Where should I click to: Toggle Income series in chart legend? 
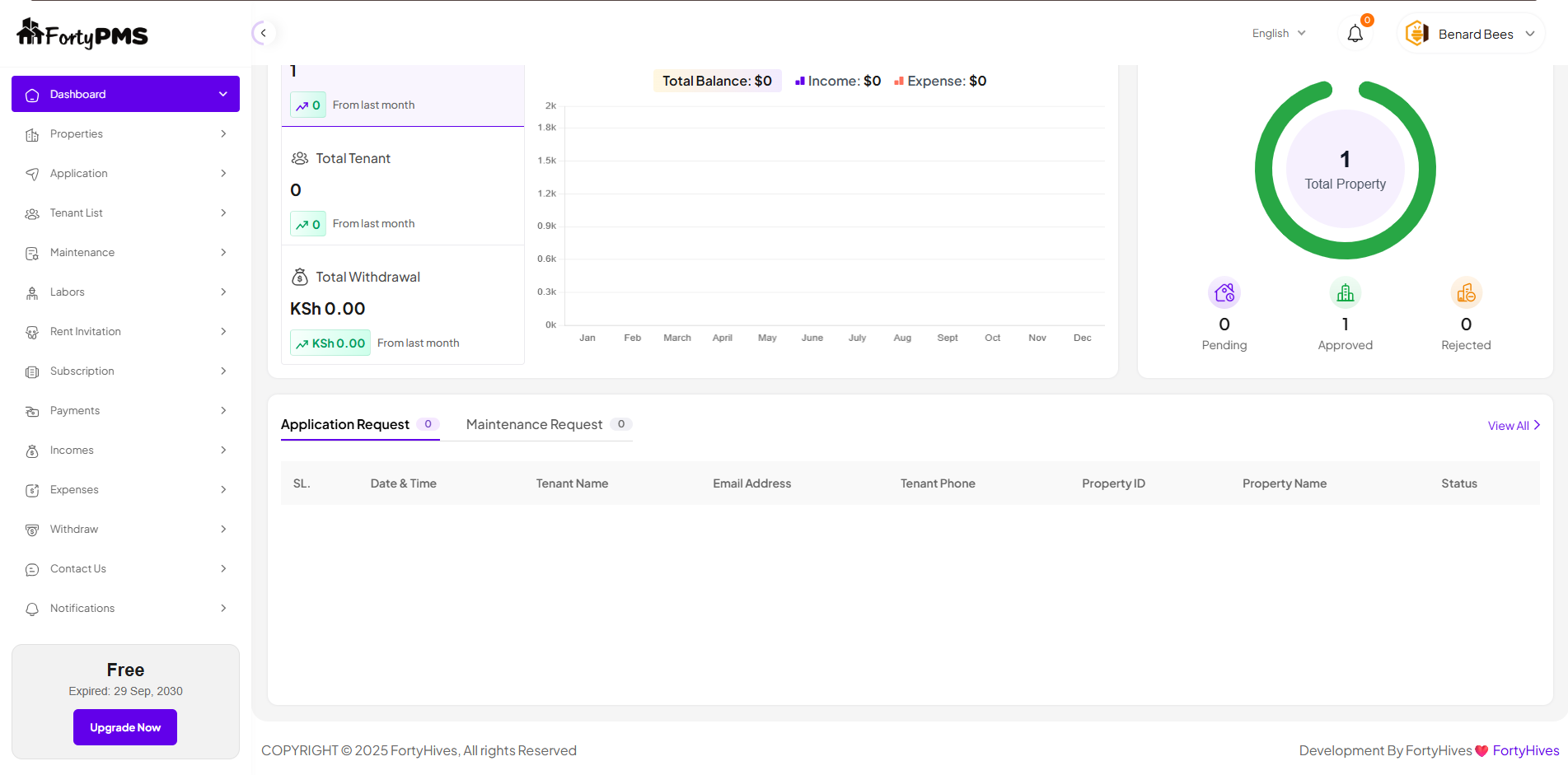pos(837,81)
